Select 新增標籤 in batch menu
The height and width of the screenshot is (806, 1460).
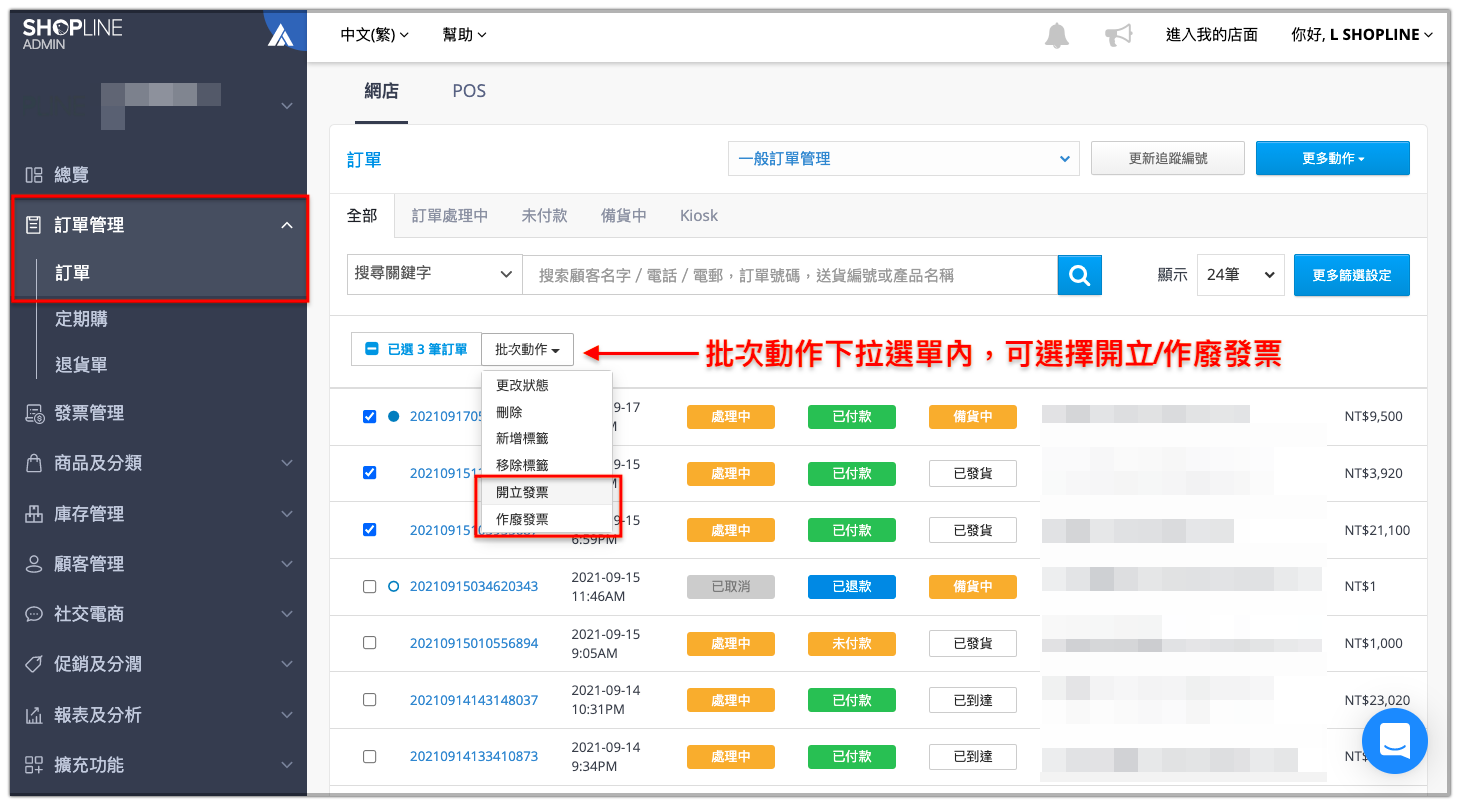click(546, 438)
